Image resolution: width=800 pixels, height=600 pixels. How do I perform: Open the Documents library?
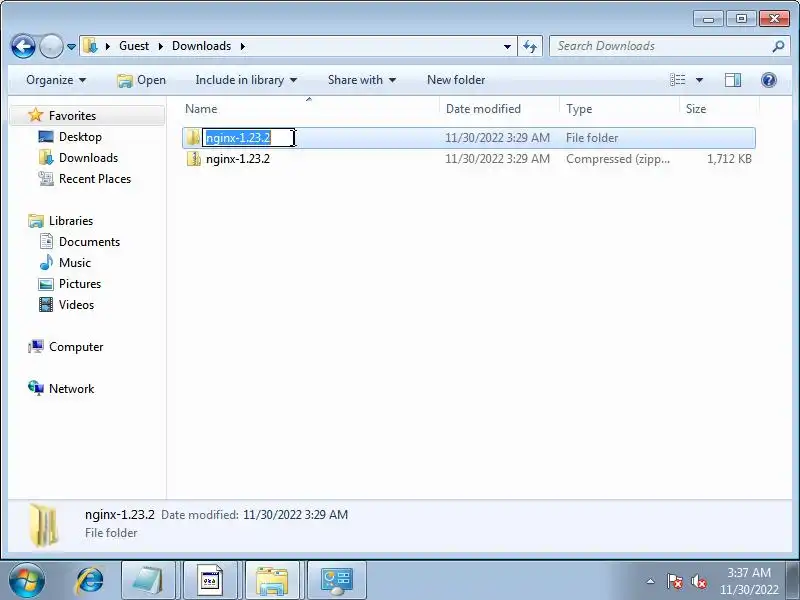click(x=89, y=242)
